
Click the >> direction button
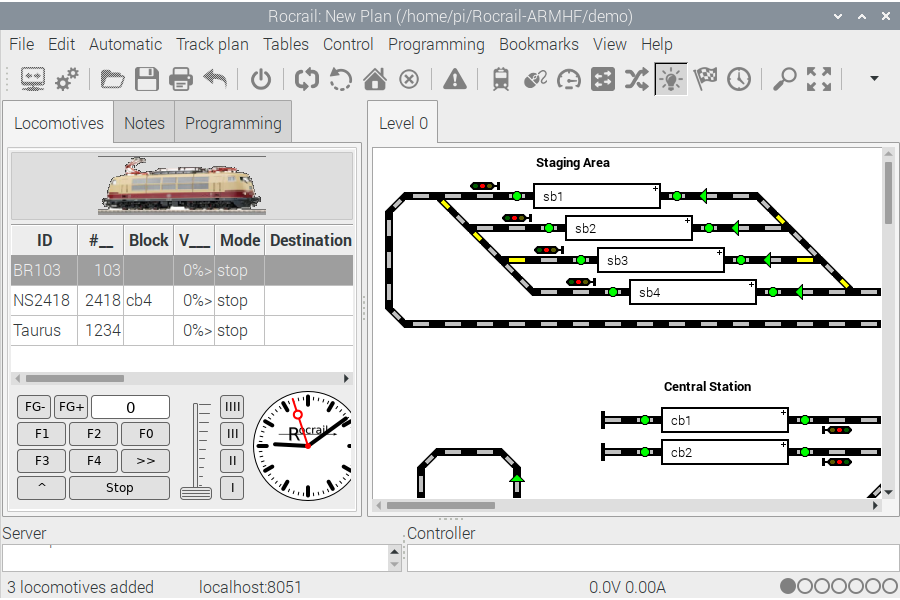[145, 461]
